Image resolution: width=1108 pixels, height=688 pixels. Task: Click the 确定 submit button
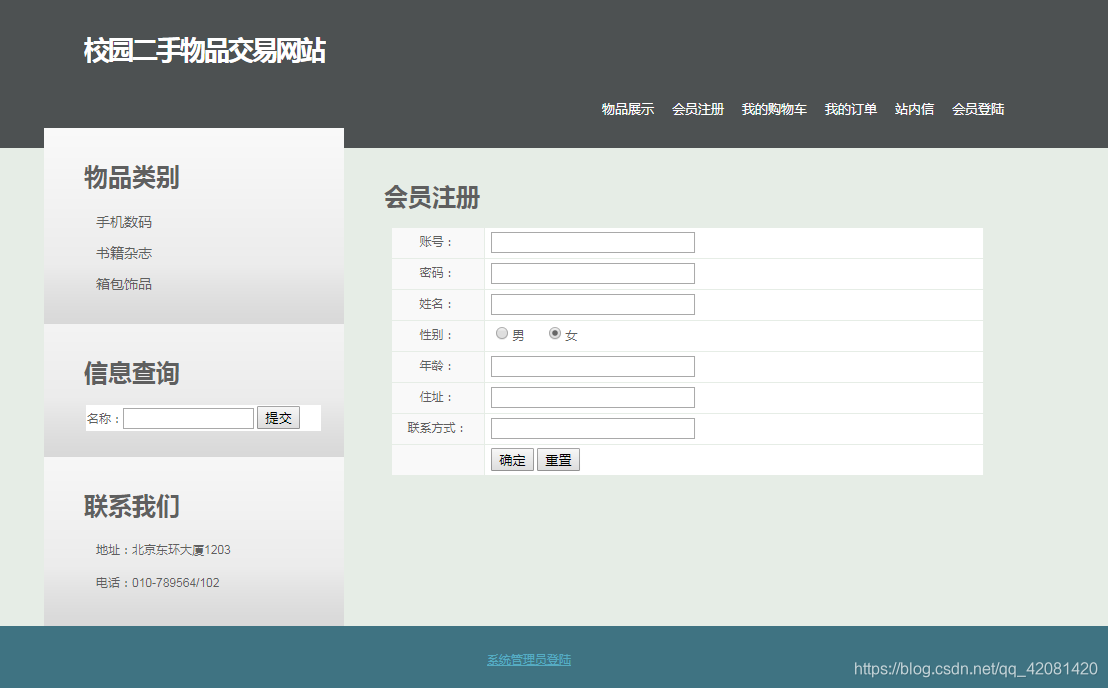click(511, 459)
